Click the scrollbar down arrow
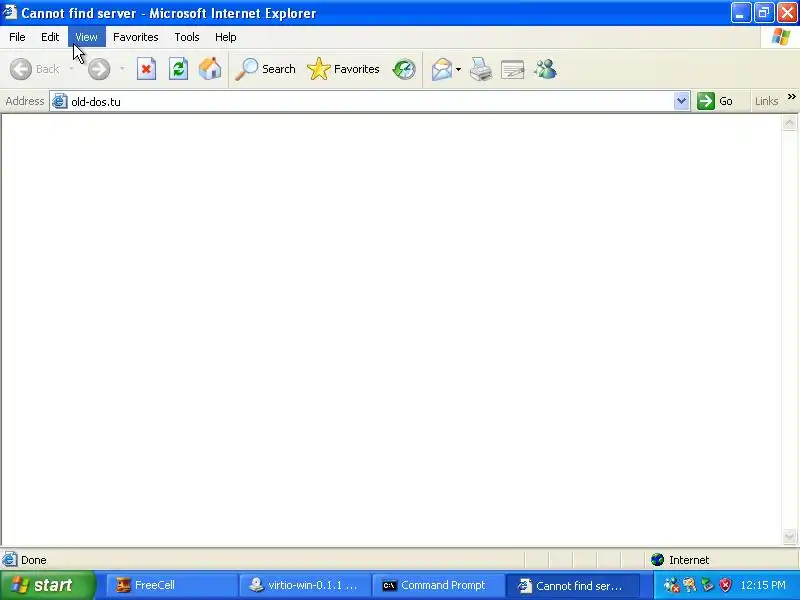Image resolution: width=800 pixels, height=600 pixels. (789, 536)
